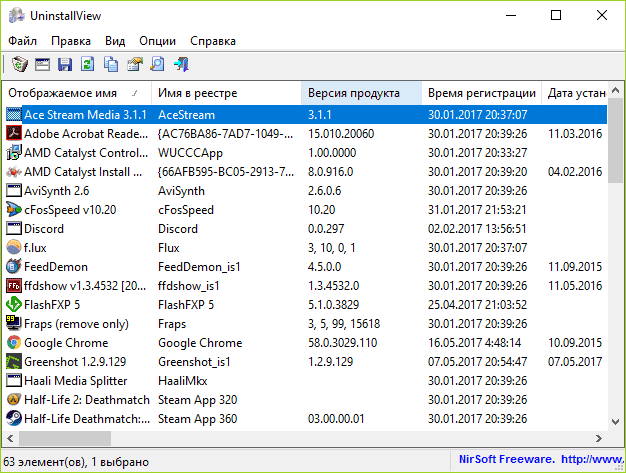Open the Опции menu

pos(157,41)
